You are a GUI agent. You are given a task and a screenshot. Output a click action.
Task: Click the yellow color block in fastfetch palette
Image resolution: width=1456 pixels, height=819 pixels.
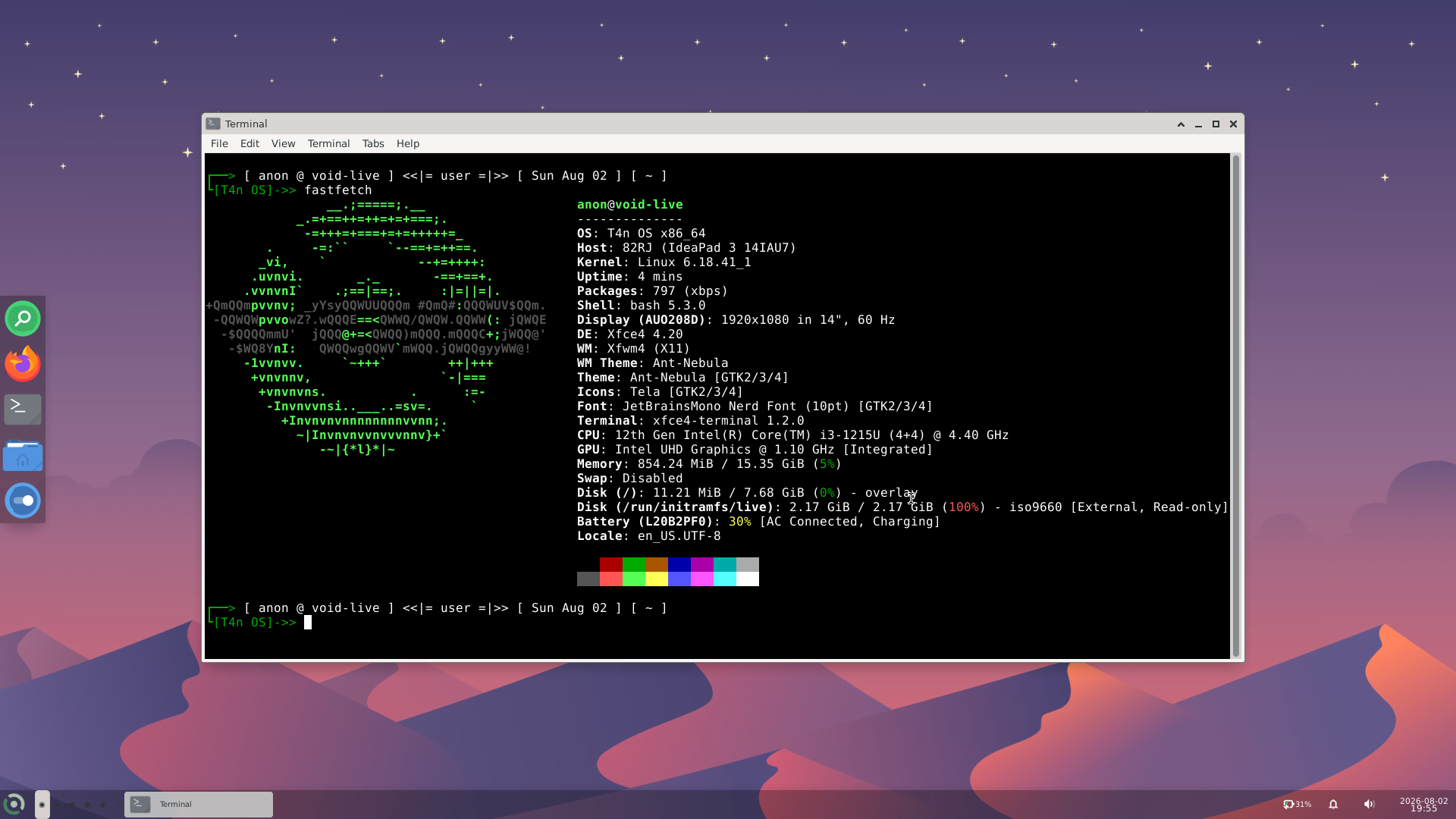(657, 579)
